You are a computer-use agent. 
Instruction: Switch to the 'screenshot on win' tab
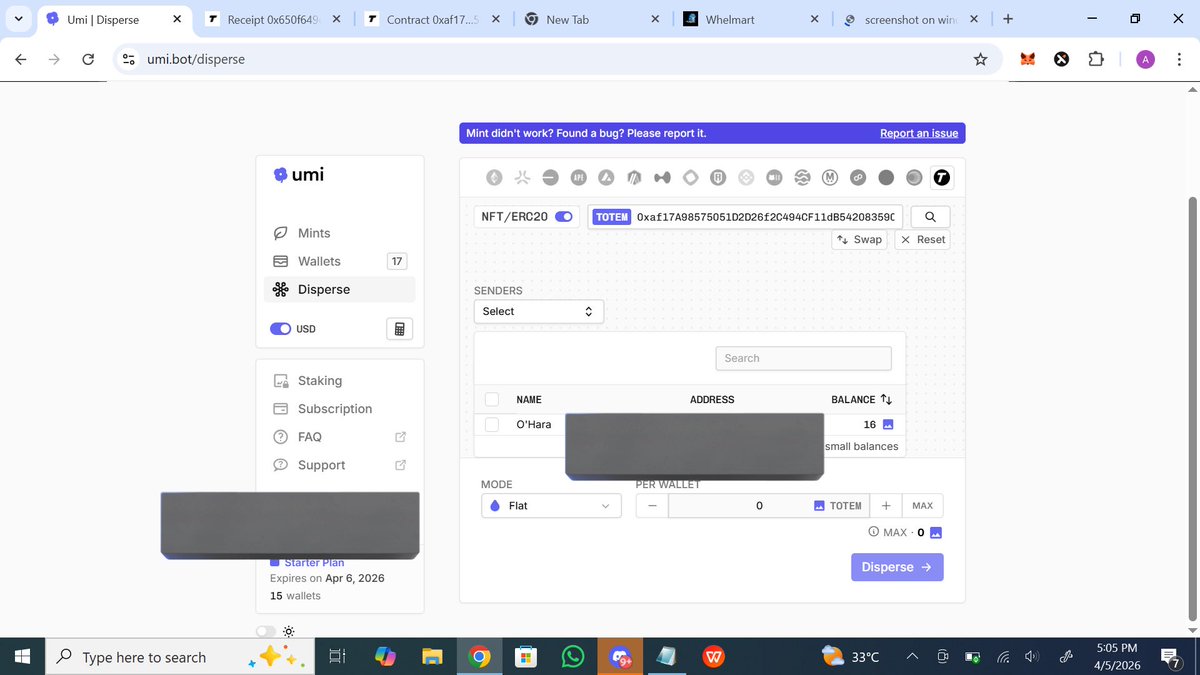point(909,19)
